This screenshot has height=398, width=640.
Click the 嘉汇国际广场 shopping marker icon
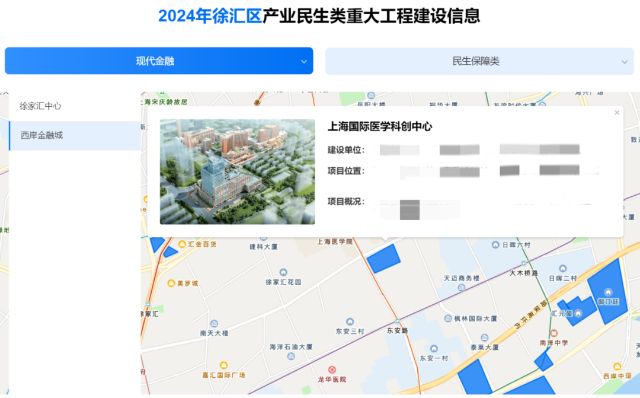click(223, 365)
